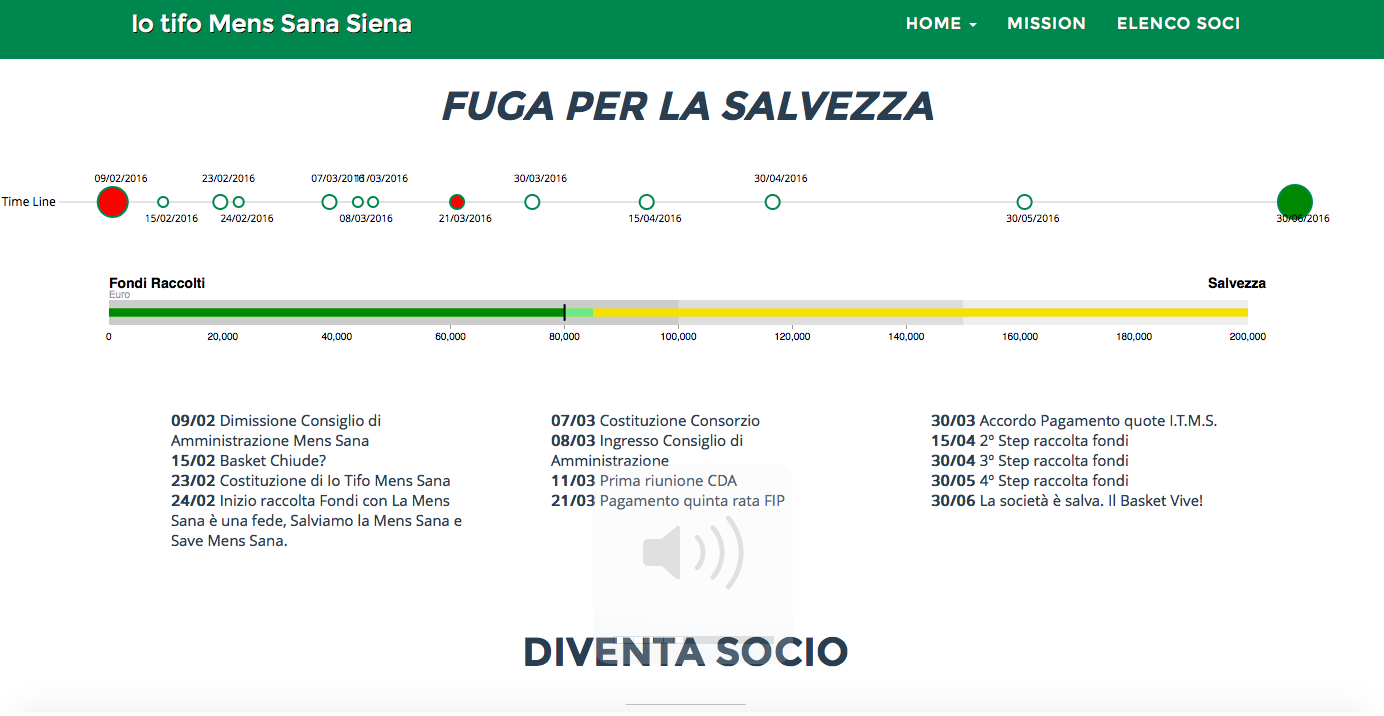Open the HOME dropdown menu
The image size is (1384, 716).
(940, 24)
